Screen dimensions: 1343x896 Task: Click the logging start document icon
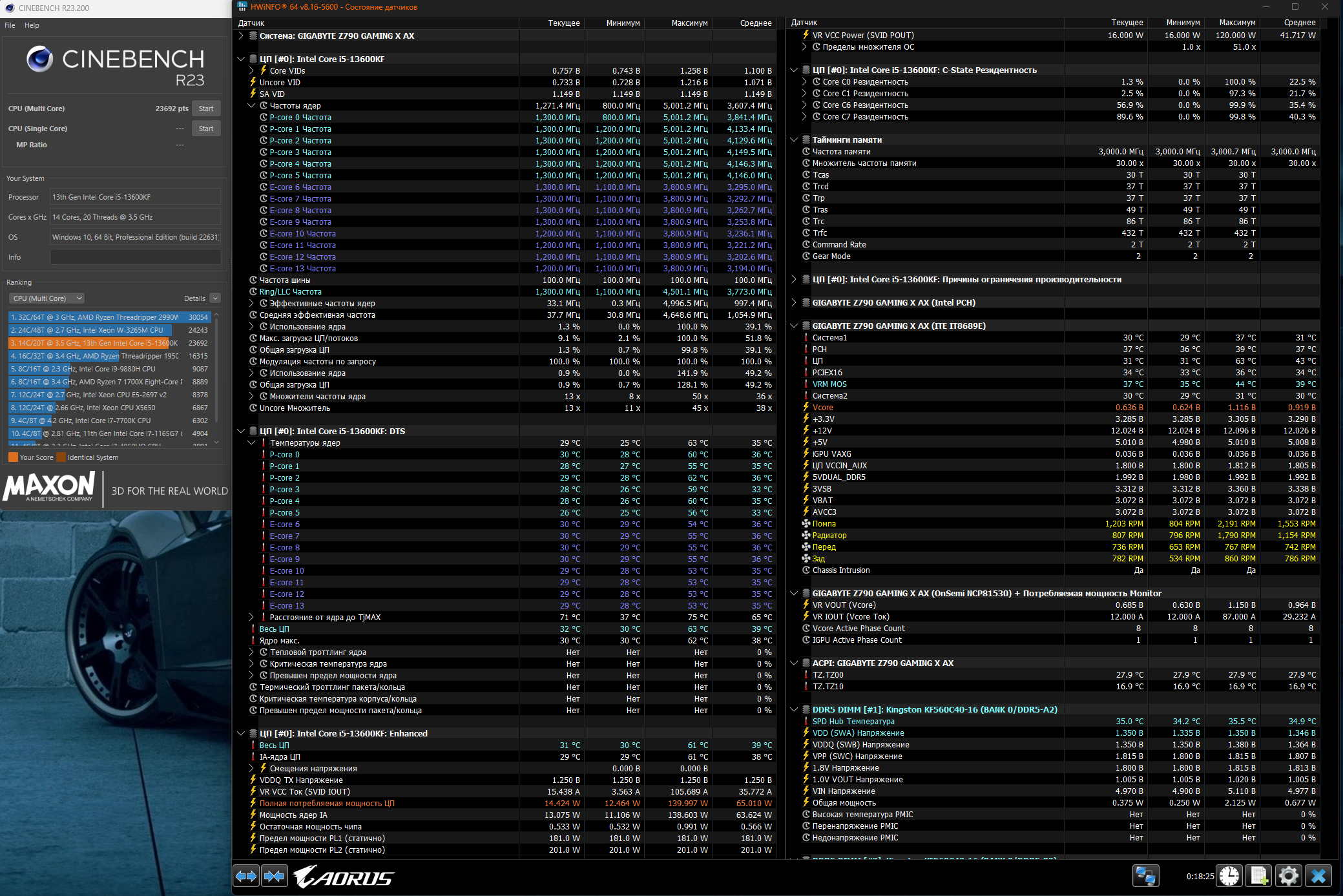coord(1258,876)
